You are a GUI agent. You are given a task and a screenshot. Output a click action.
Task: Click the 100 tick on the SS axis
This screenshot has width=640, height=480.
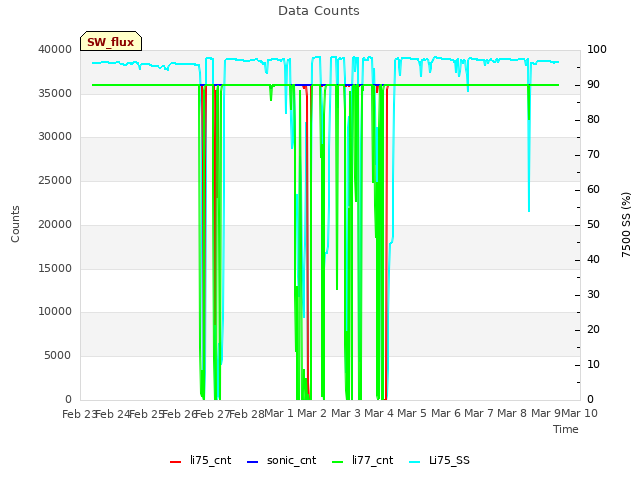pyautogui.click(x=597, y=49)
